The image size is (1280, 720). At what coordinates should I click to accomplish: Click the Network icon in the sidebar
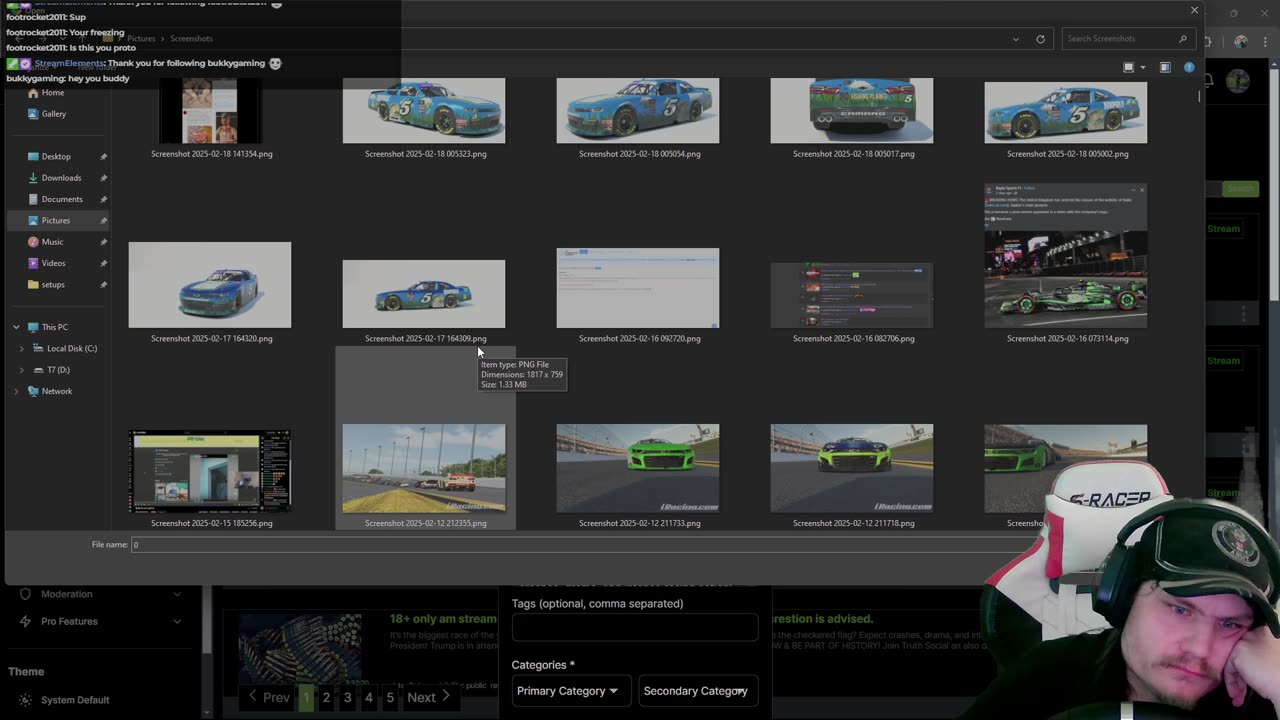click(33, 391)
